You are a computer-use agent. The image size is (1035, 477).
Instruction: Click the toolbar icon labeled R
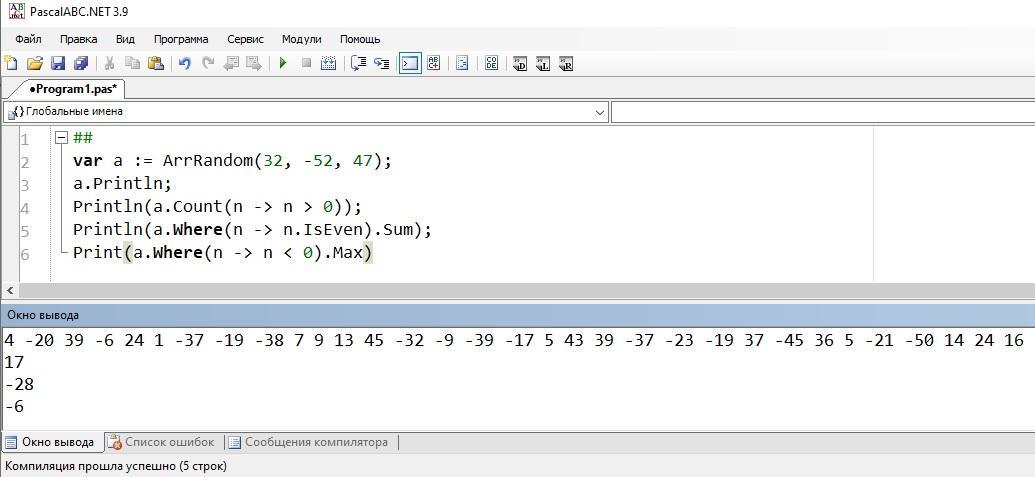pyautogui.click(x=566, y=64)
